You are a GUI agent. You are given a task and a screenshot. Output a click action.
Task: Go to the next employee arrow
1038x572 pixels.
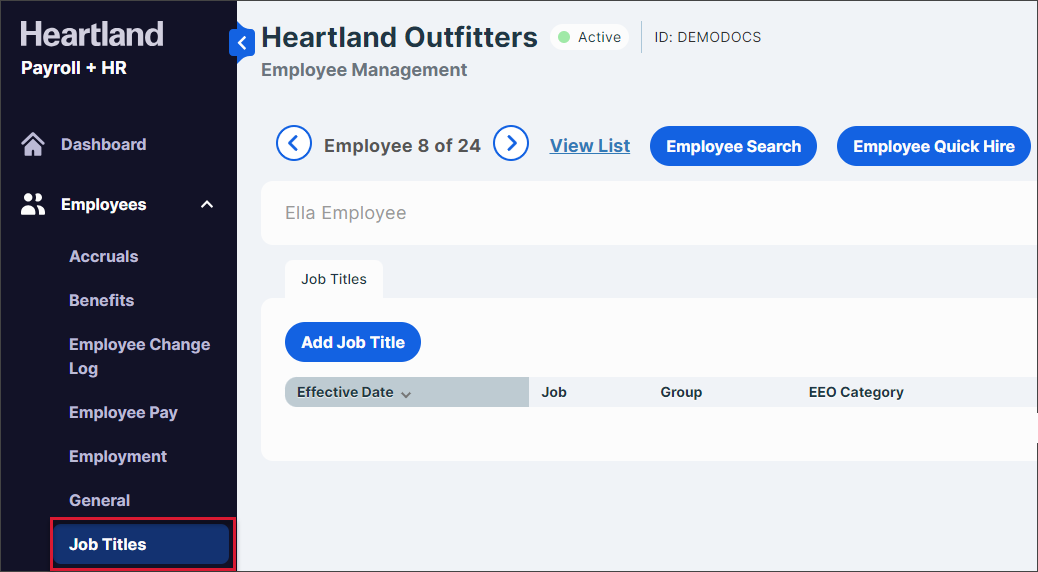tap(511, 145)
